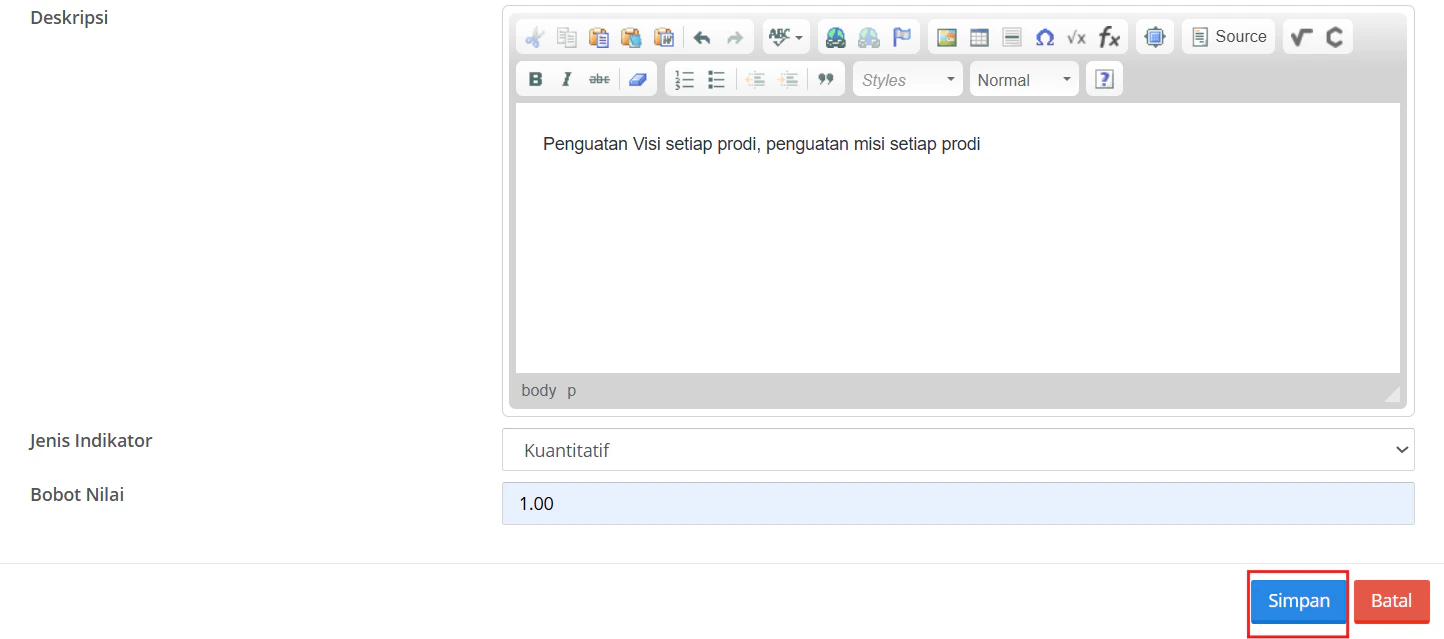
Task: Click the Remove Format eraser icon
Action: coord(638,78)
